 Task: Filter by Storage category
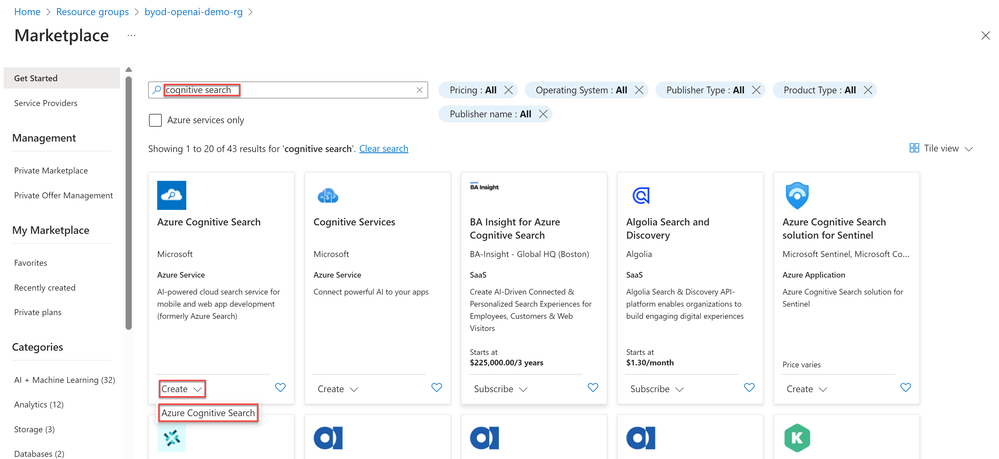(34, 430)
